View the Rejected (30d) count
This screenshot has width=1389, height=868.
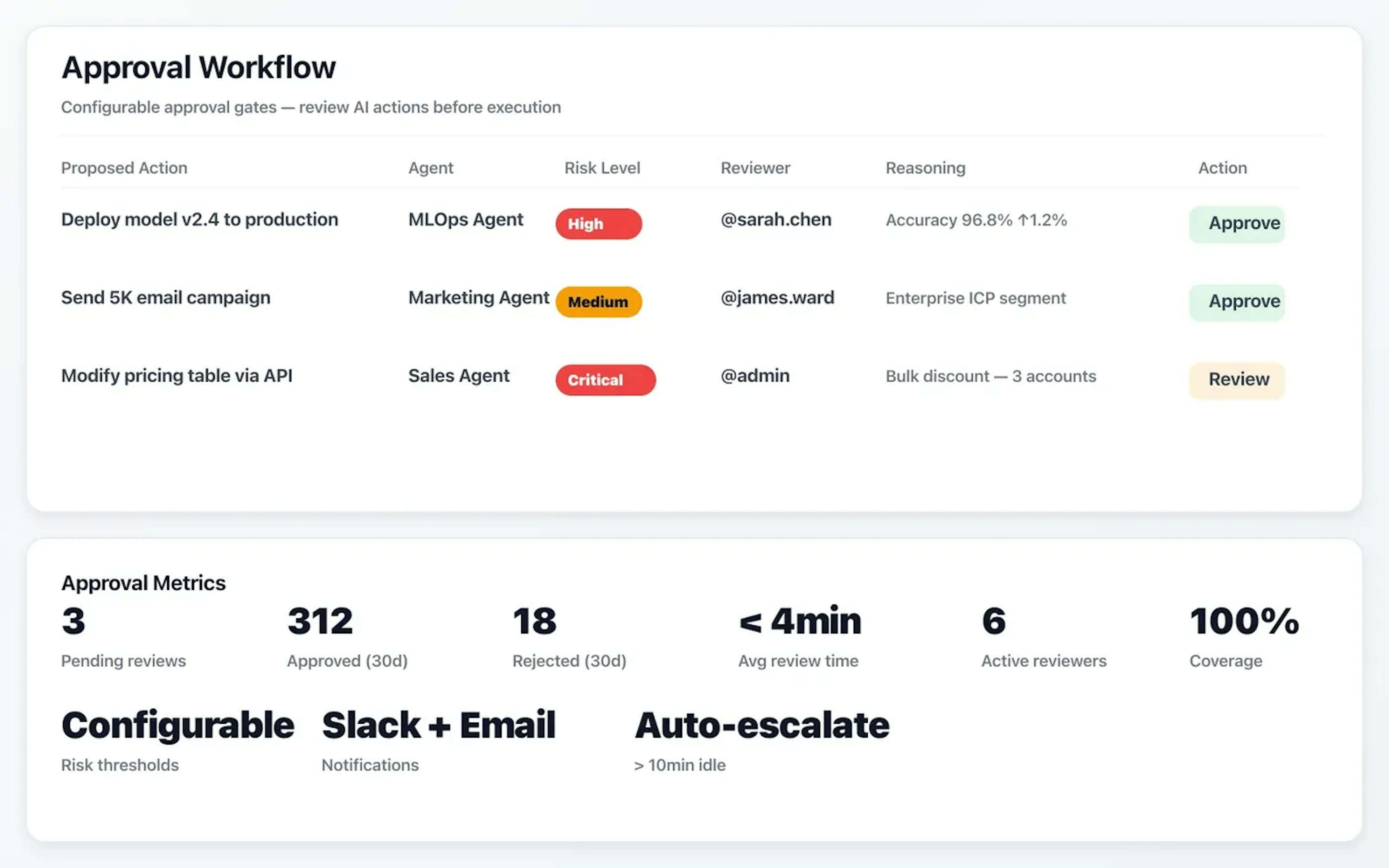tap(568, 637)
